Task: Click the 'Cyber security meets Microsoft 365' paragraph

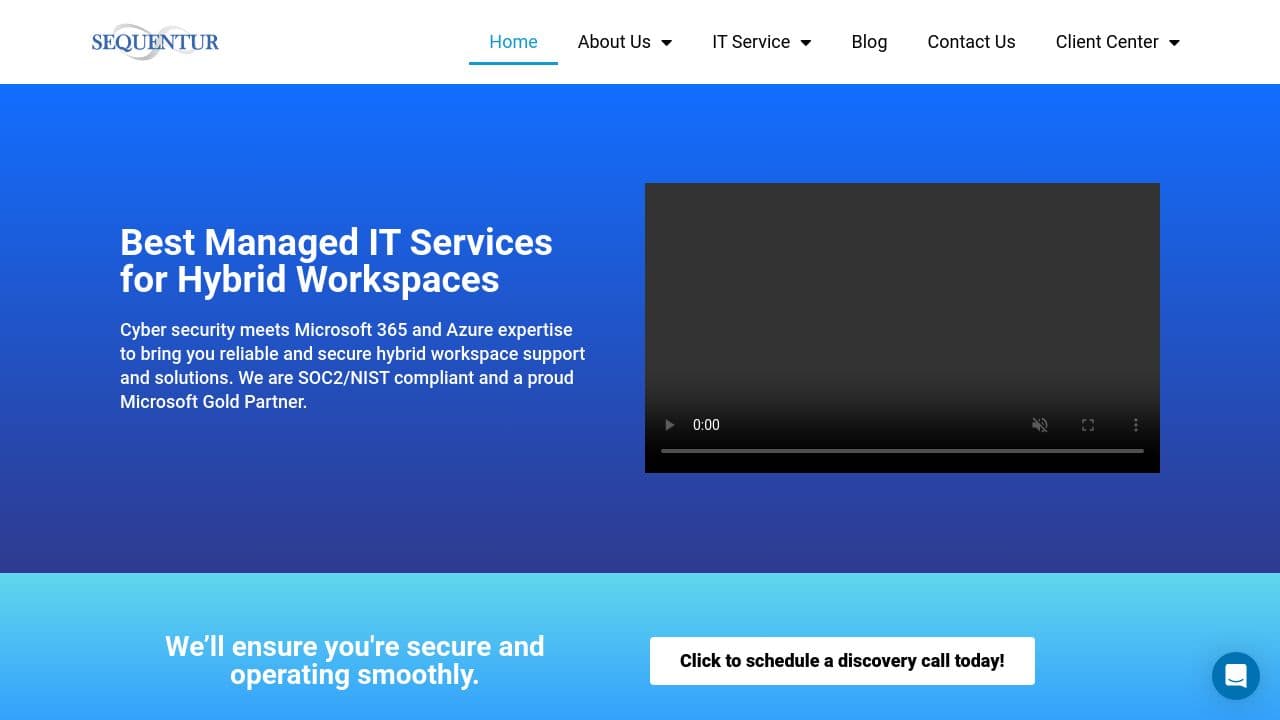Action: point(353,366)
